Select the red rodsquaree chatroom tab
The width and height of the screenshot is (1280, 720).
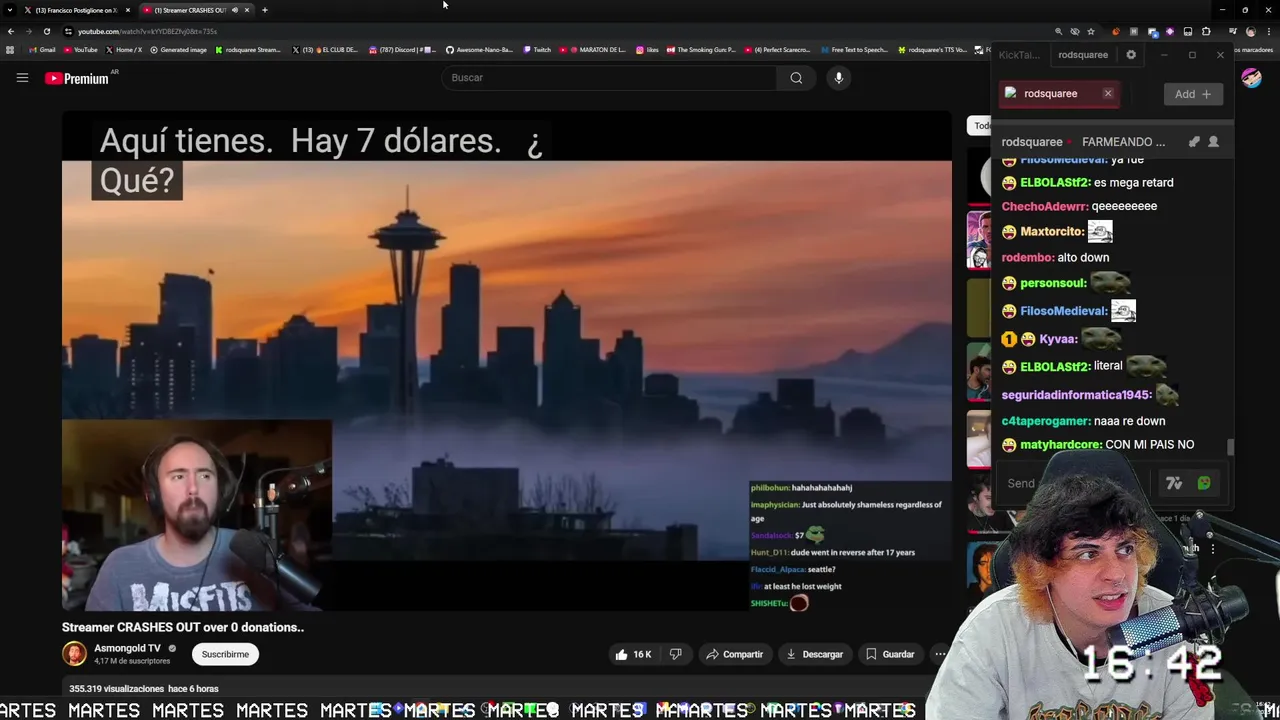point(1058,94)
